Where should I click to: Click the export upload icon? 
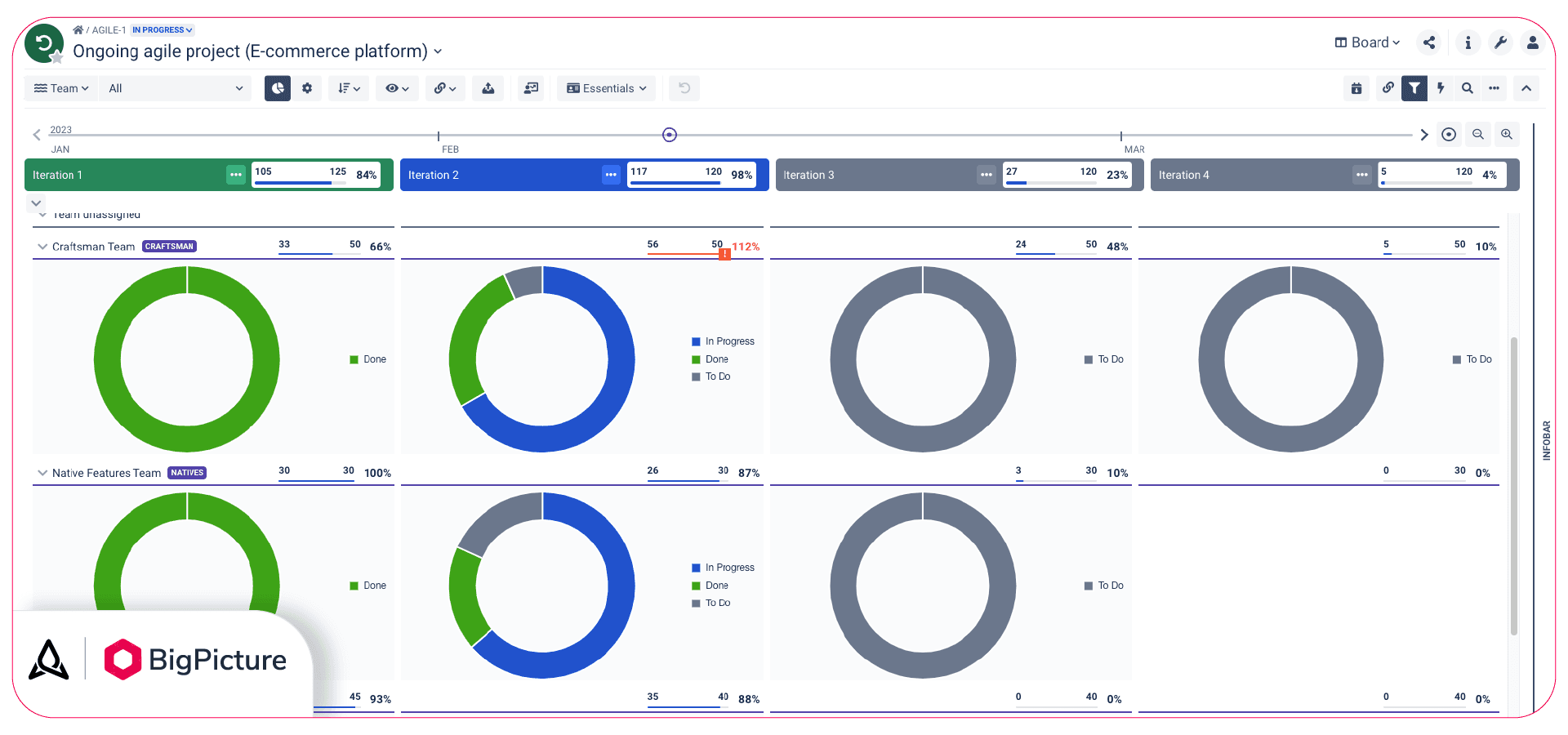(488, 88)
